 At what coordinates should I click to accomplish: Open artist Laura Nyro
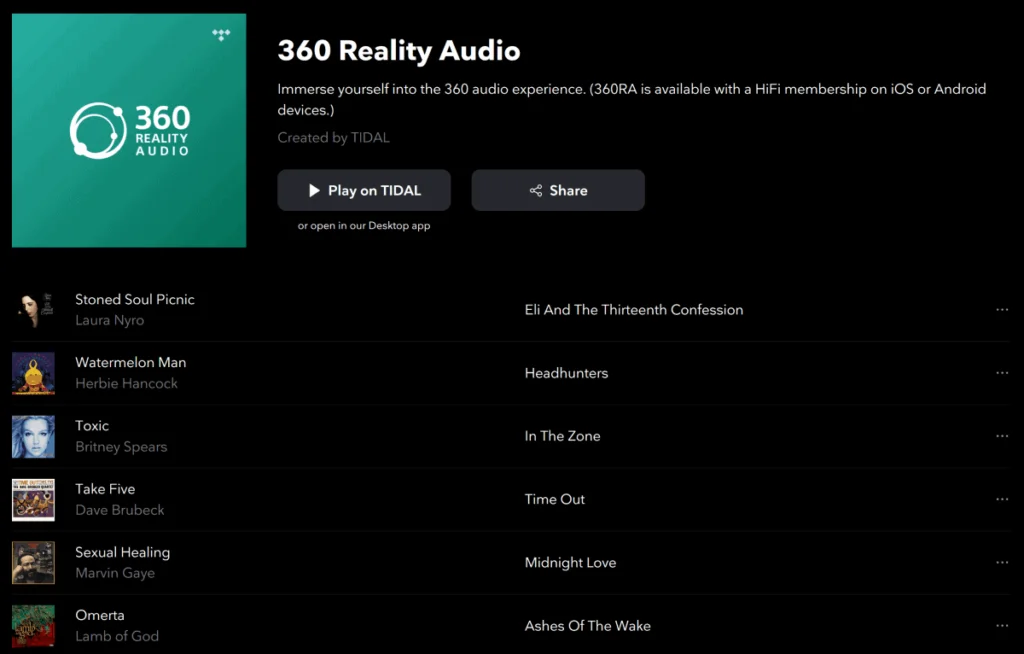click(x=110, y=320)
